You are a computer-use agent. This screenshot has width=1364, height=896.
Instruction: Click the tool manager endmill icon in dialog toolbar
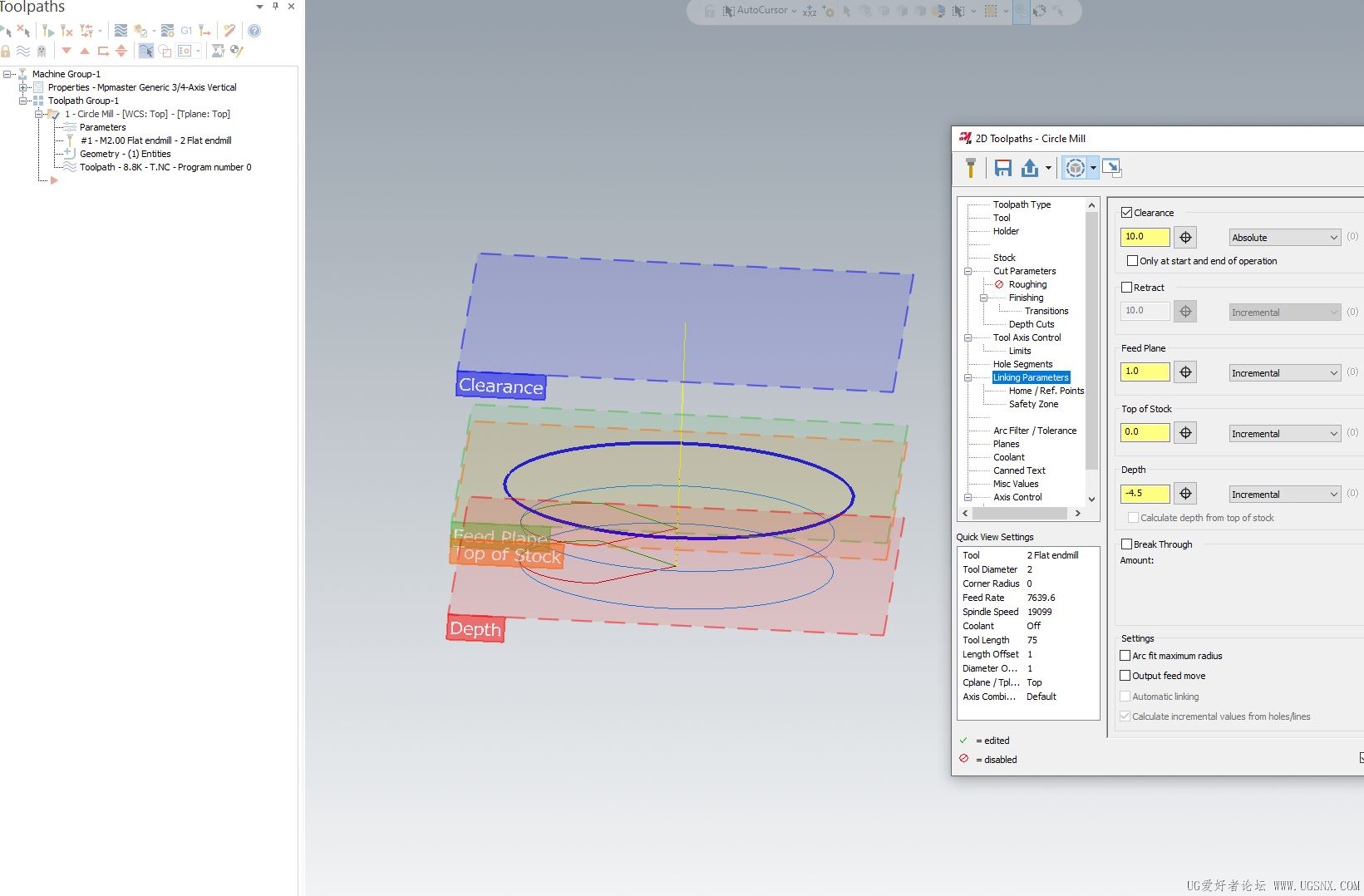[x=970, y=168]
